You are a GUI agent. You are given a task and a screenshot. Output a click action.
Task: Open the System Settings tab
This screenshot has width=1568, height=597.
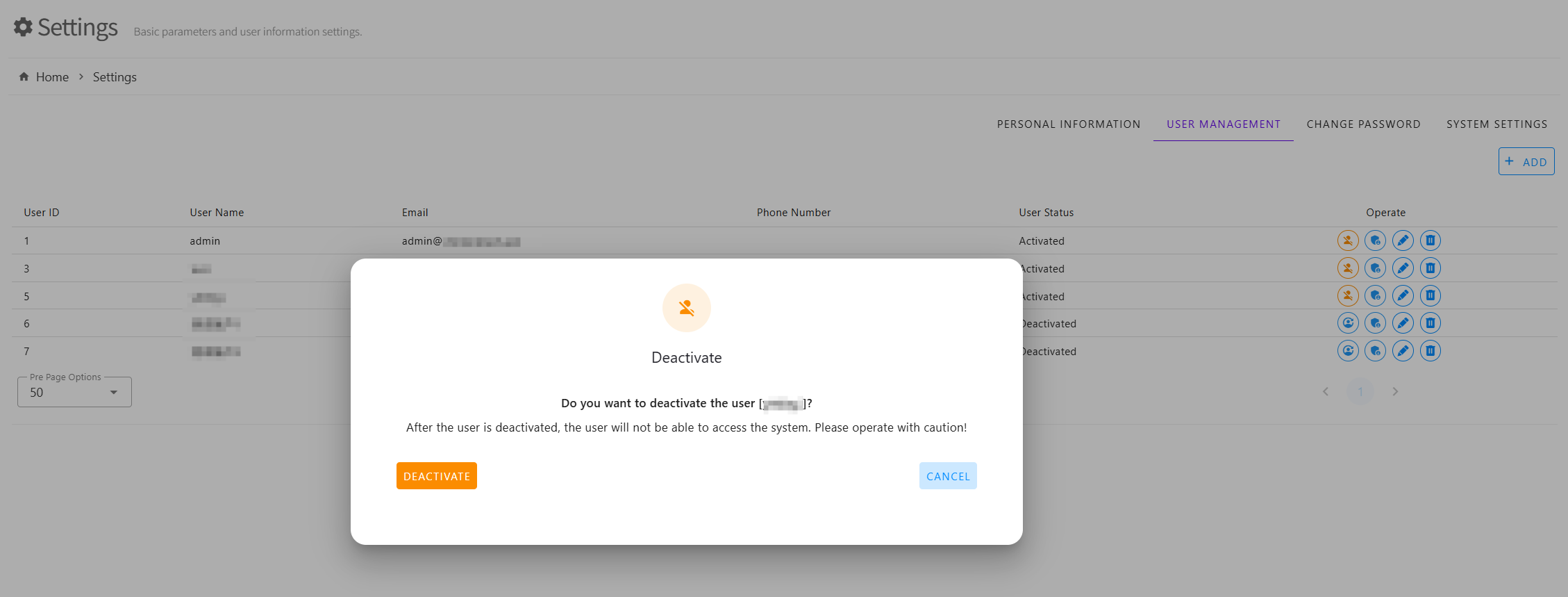tap(1496, 124)
